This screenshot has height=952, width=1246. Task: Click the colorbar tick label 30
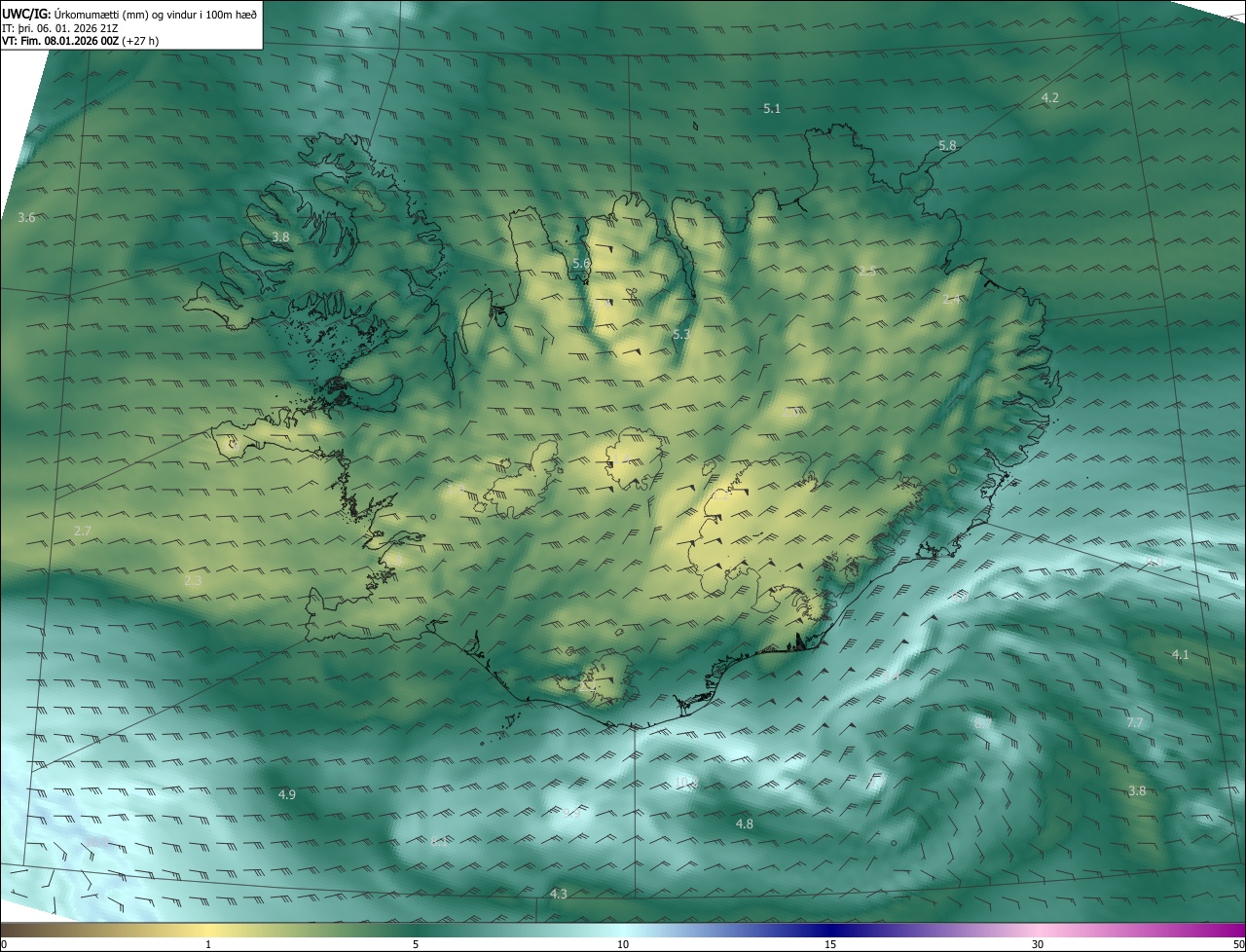coord(1038,944)
